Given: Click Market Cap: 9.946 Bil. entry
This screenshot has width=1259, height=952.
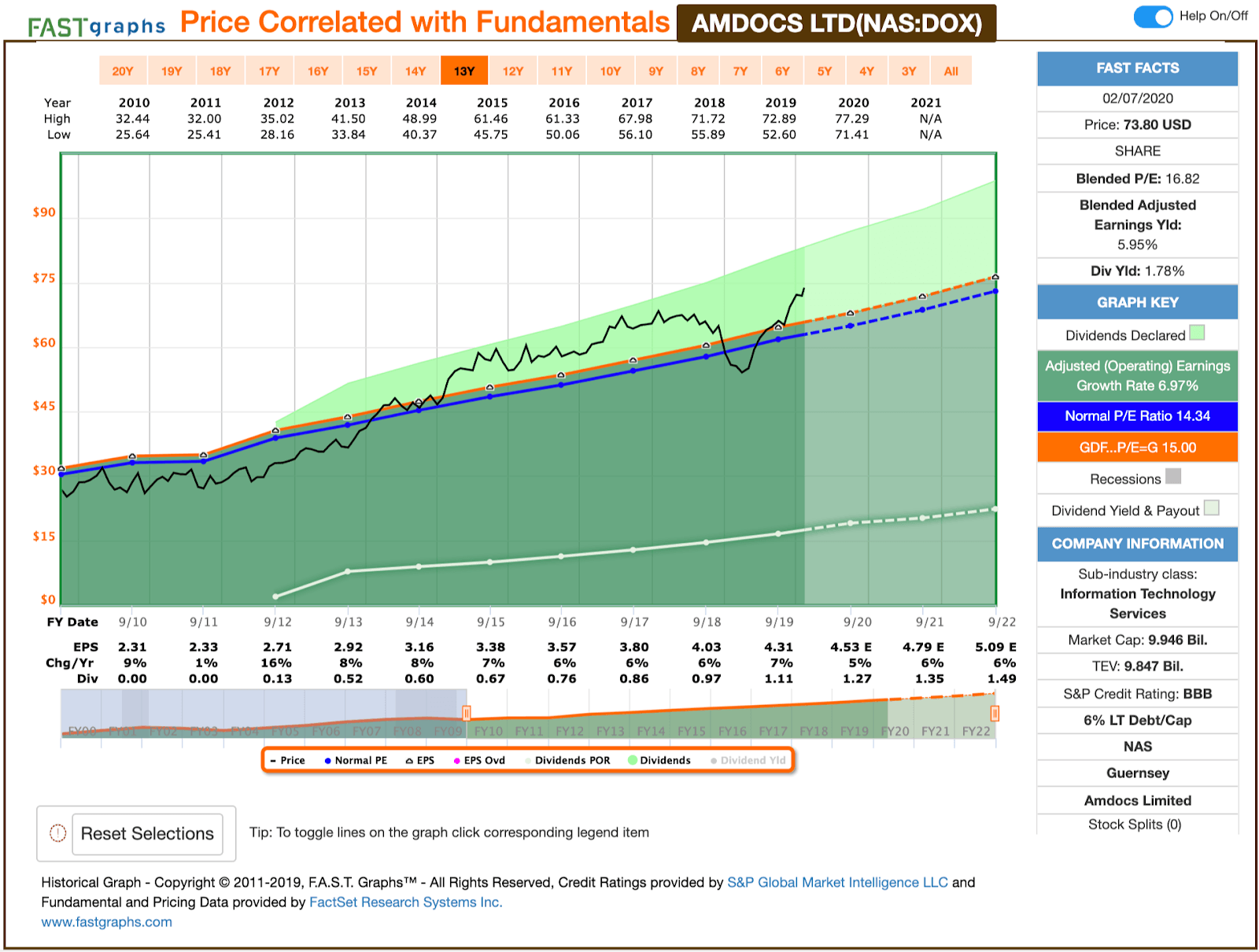Looking at the screenshot, I should pyautogui.click(x=1137, y=640).
